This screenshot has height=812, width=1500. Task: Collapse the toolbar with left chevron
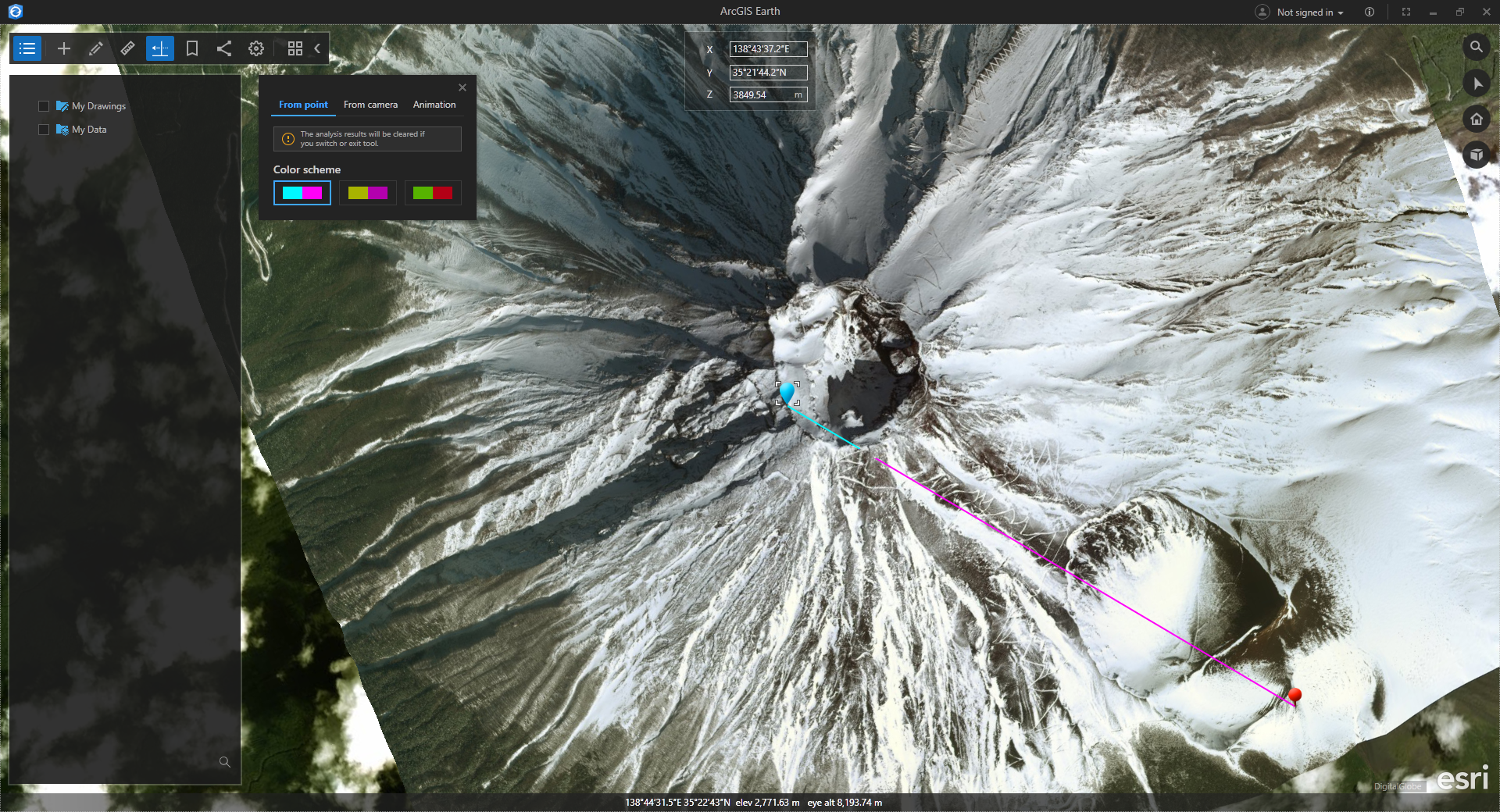(317, 48)
